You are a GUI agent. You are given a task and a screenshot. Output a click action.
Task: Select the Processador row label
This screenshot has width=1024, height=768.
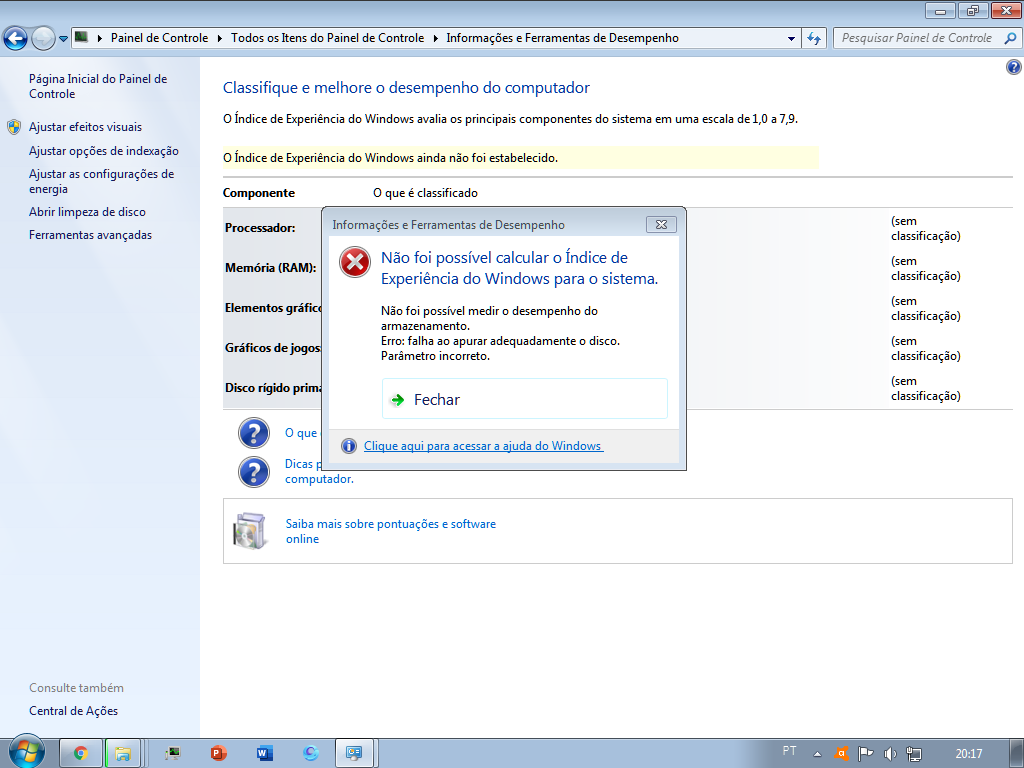coord(260,227)
